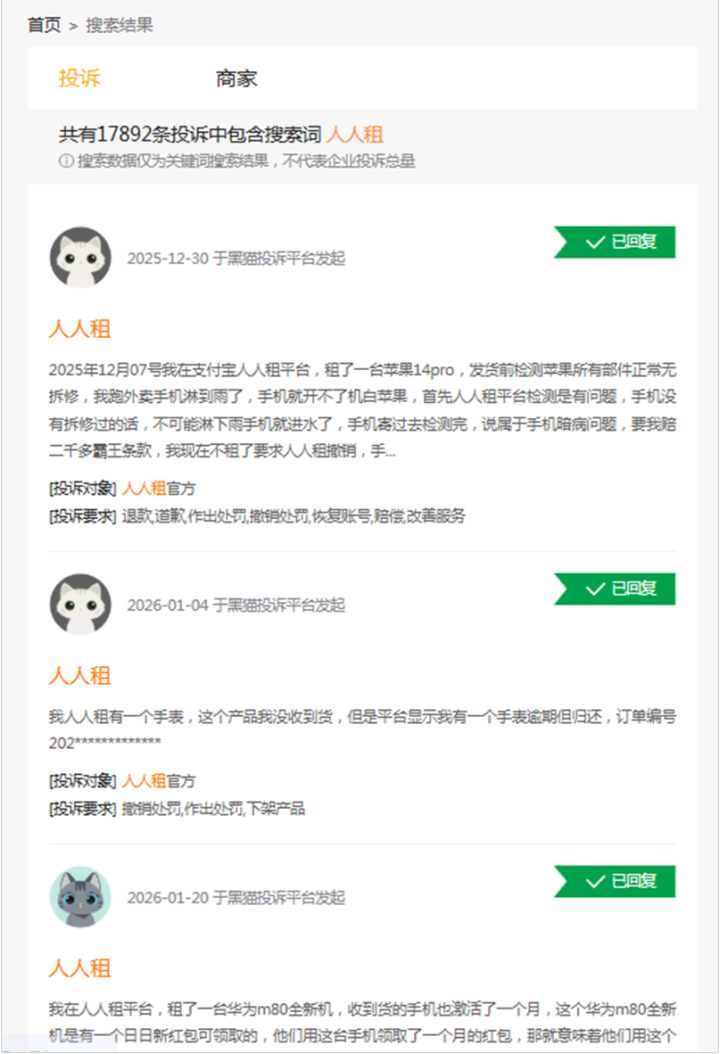Read the 苹果14pro complaint description text
The image size is (720, 1054).
(x=362, y=410)
